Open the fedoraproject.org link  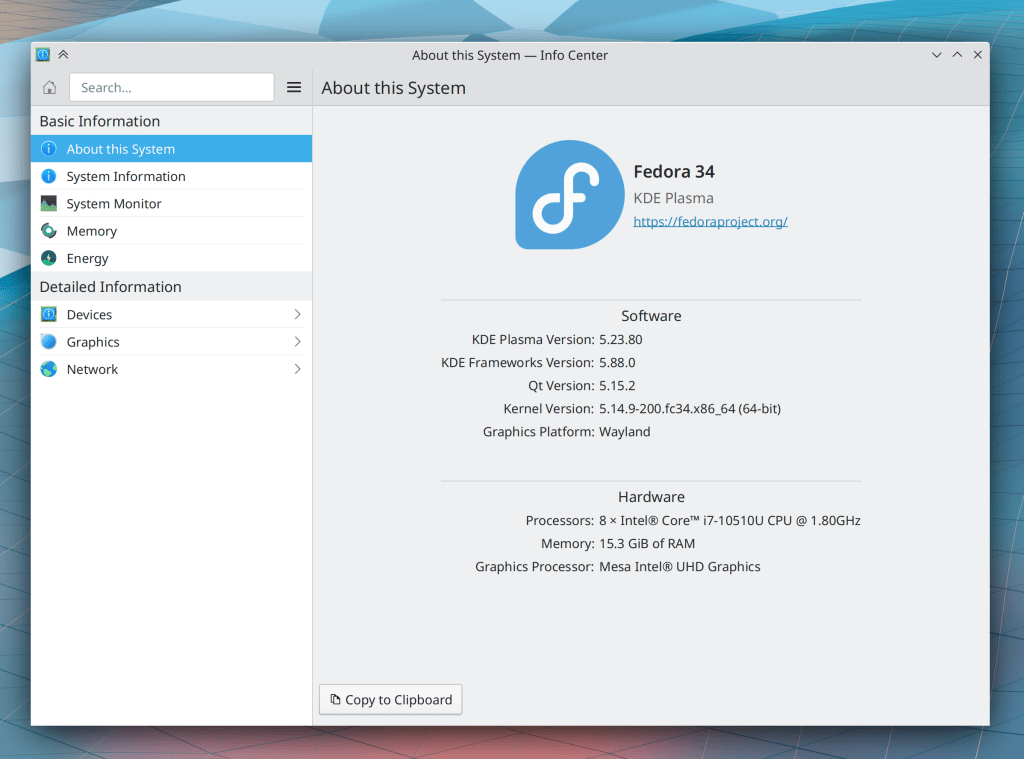coord(710,222)
